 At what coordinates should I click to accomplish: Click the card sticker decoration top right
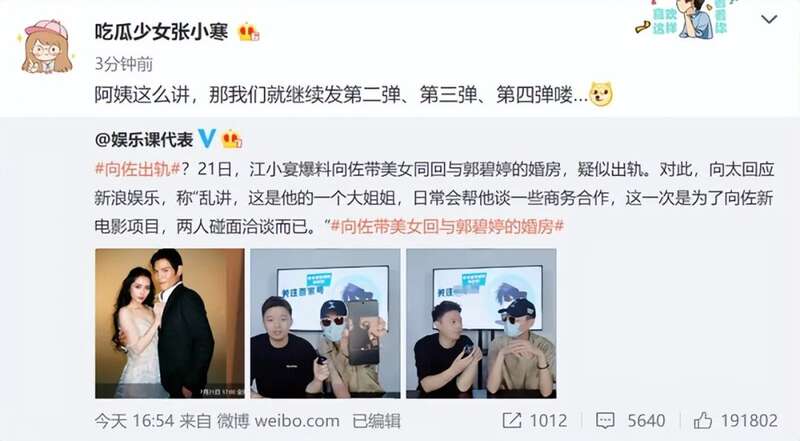(x=683, y=18)
